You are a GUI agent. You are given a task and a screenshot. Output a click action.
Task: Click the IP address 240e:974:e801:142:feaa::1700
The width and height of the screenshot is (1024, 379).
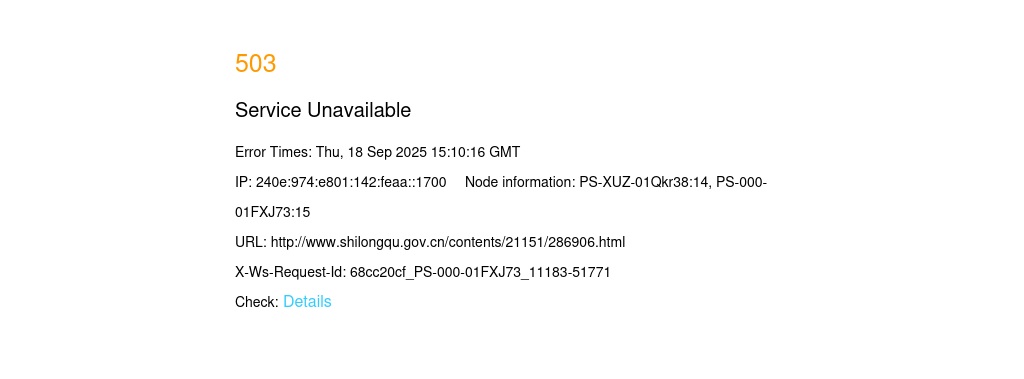351,183
